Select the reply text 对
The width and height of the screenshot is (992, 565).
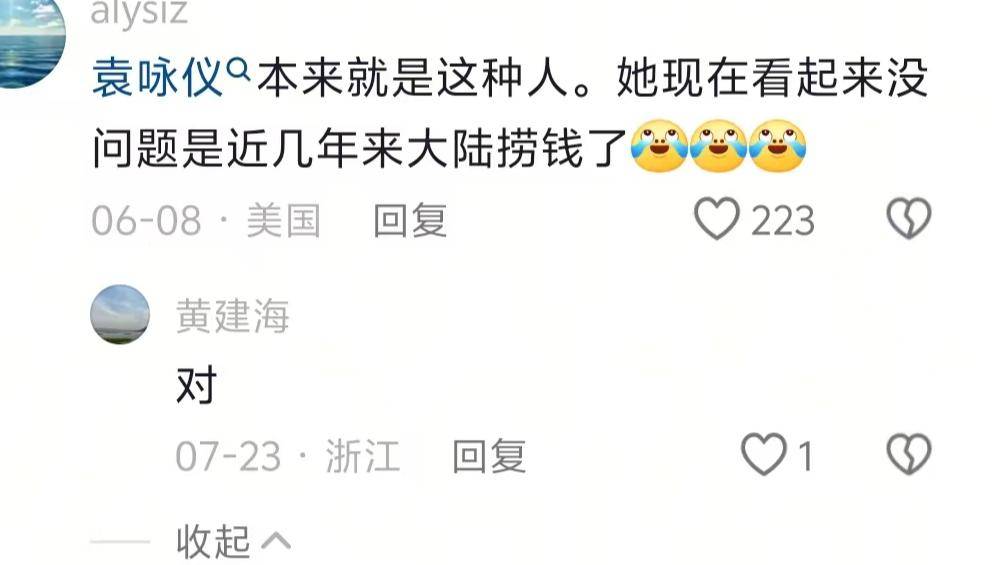pos(197,385)
